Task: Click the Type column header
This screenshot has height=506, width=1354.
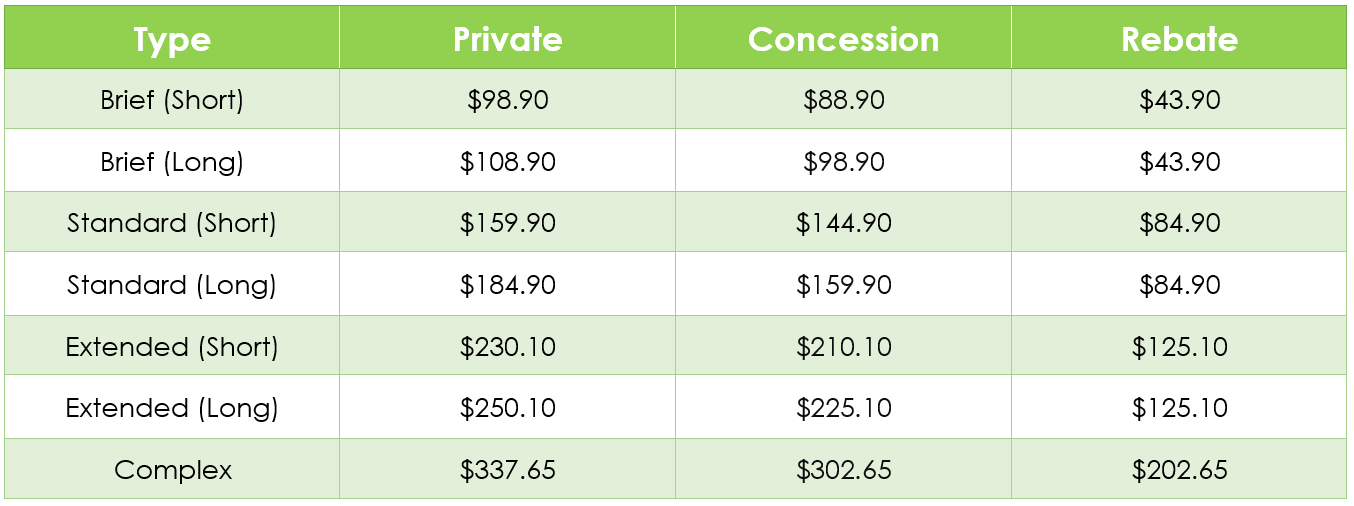Action: tap(172, 40)
